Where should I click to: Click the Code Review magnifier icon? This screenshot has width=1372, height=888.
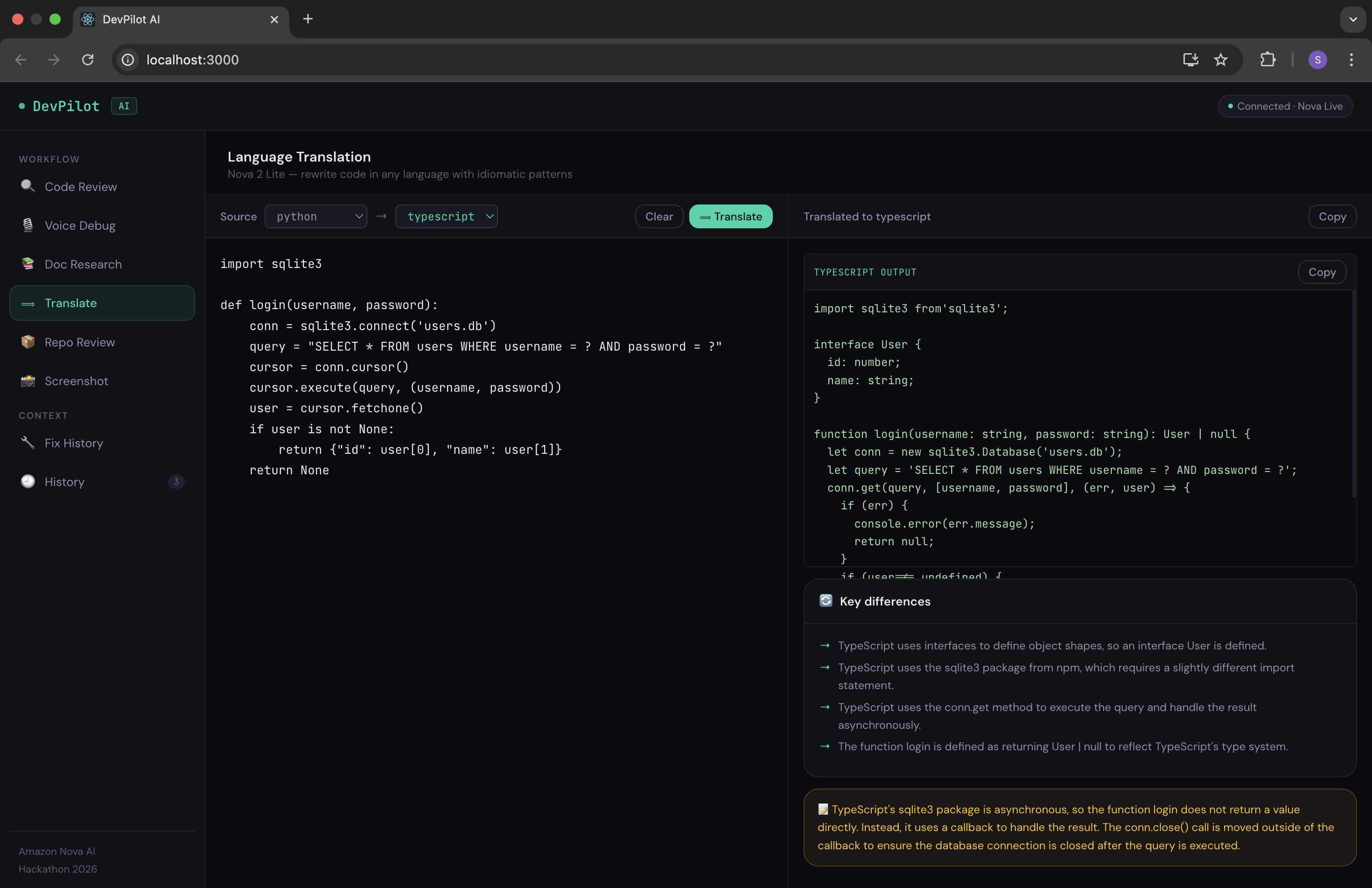click(27, 186)
